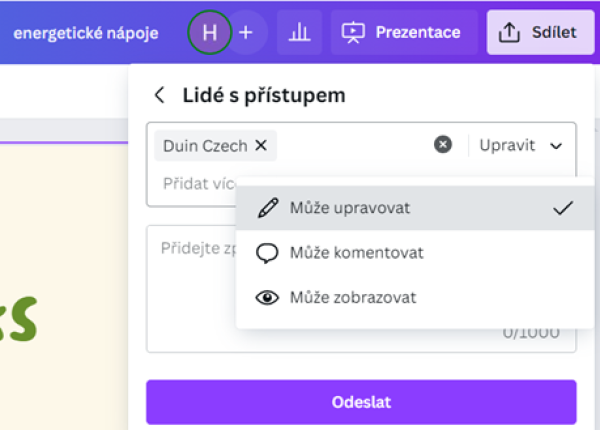The image size is (600, 430).
Task: Clear all recipients with round X
Action: 443,145
